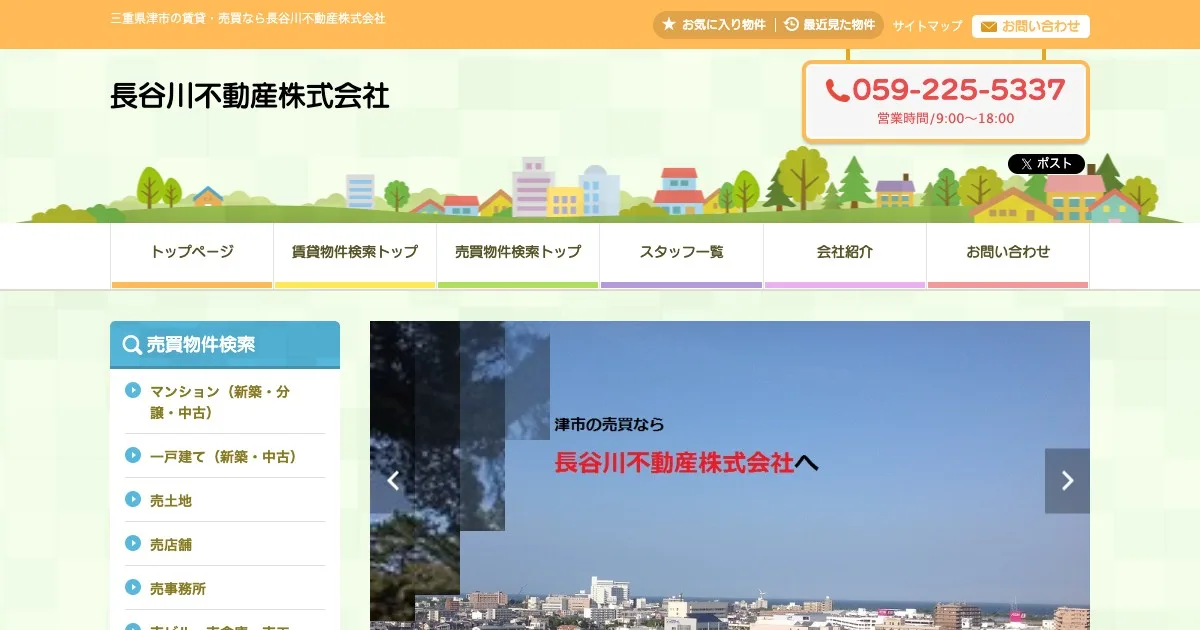Open the 最近見た物件 recently viewed link

point(830,26)
